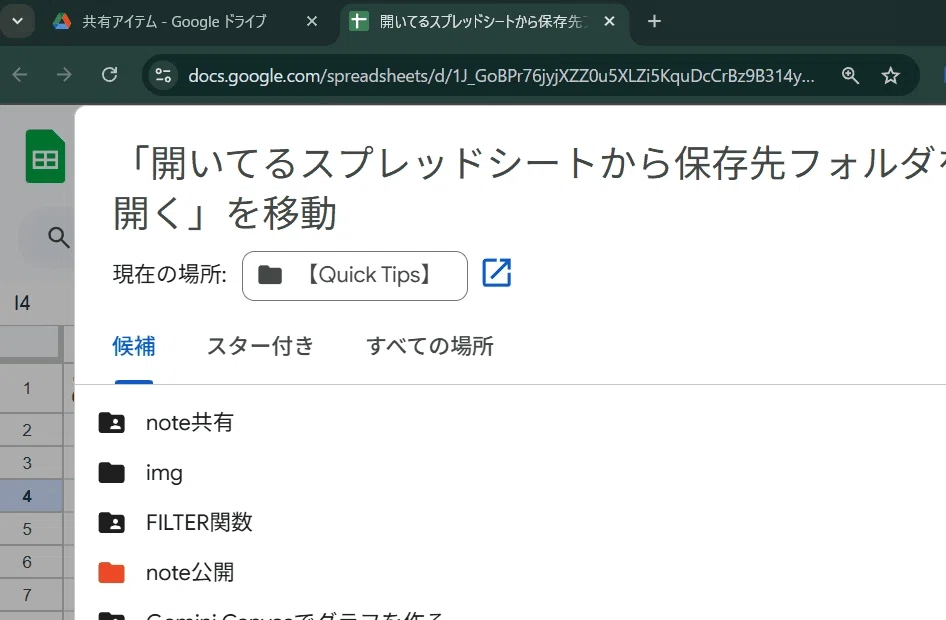Open current location folder in new tab
Viewport: 946px width, 620px height.
coord(497,273)
